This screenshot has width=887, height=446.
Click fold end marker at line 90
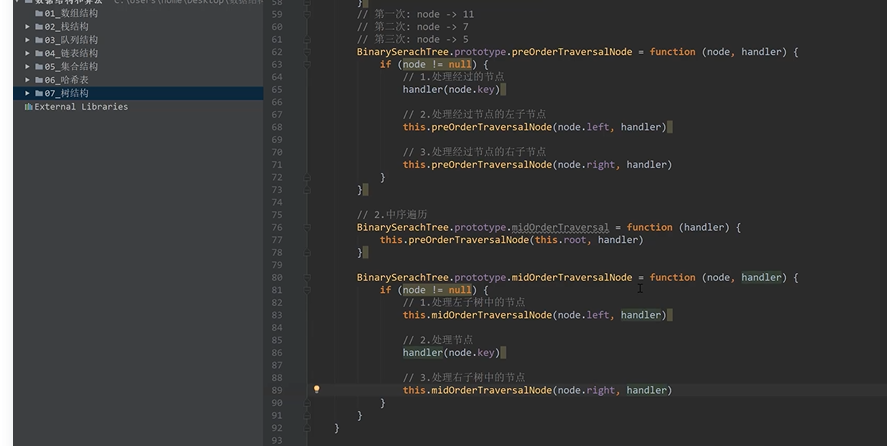[x=307, y=402]
